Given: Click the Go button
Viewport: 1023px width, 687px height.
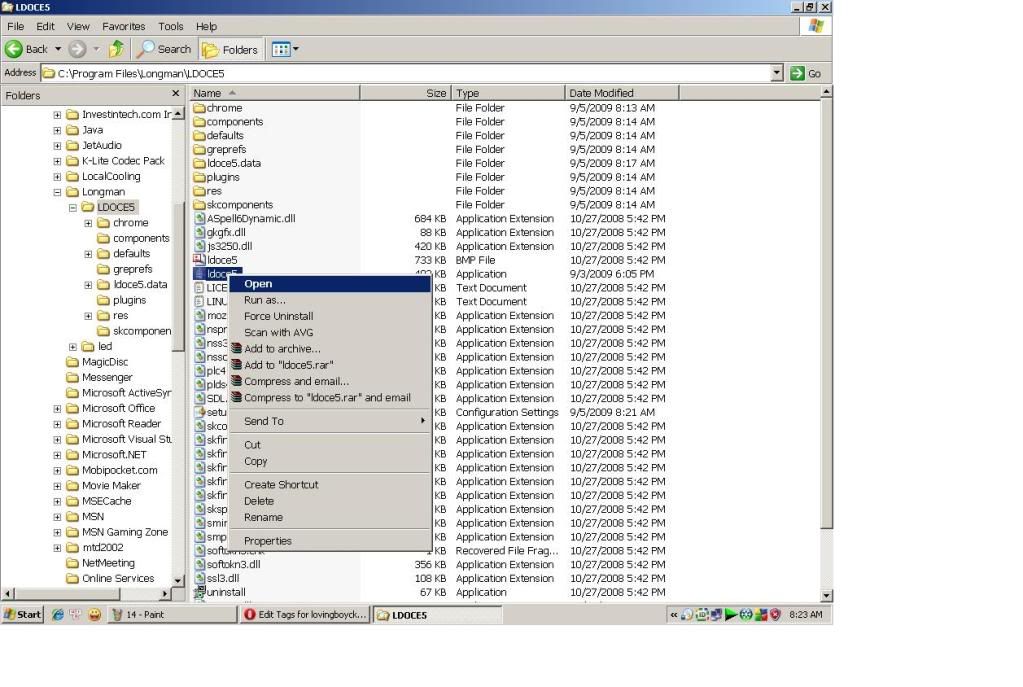Looking at the screenshot, I should (806, 73).
